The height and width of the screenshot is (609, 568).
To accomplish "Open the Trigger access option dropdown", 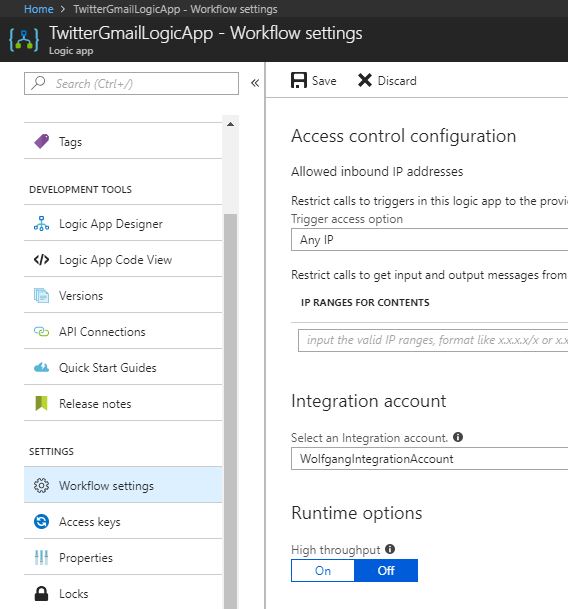I will click(x=429, y=240).
